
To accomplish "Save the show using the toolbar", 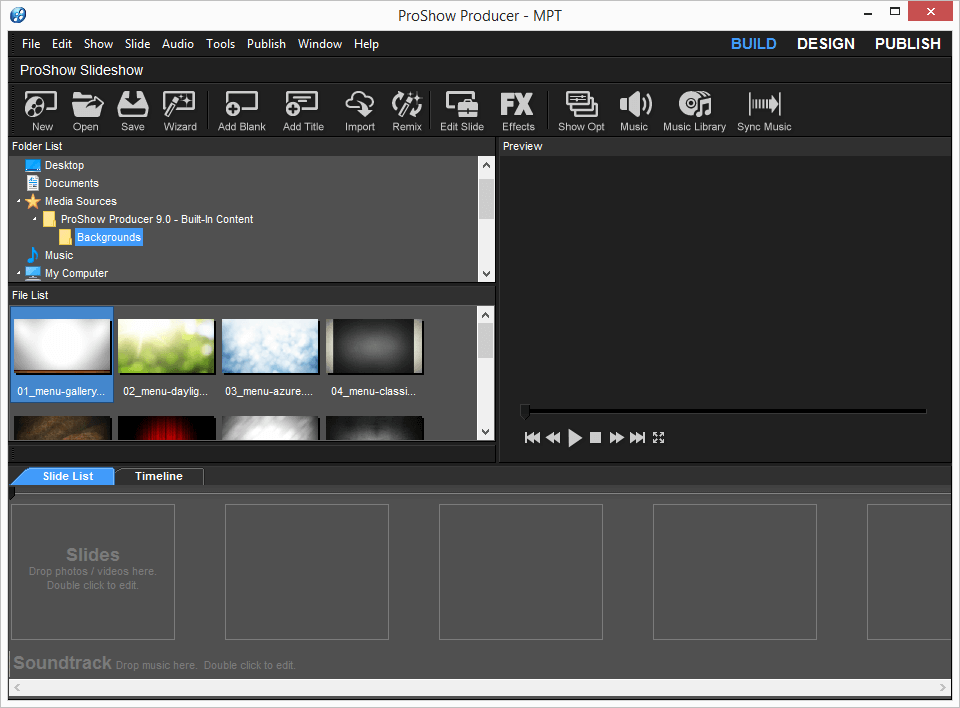I will (x=133, y=111).
